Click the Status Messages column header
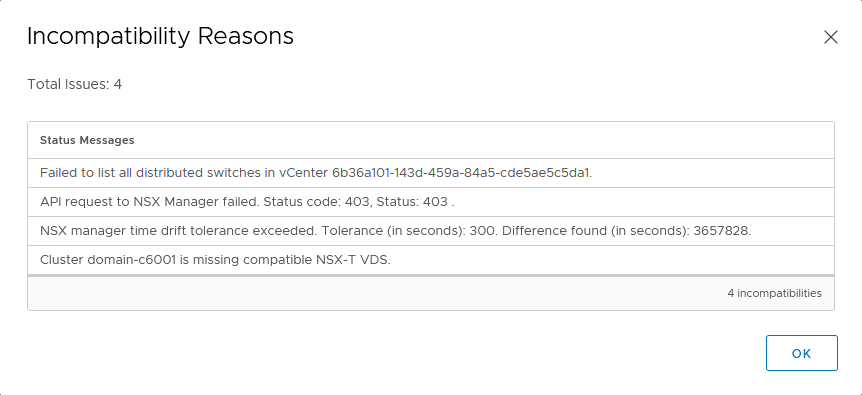Screen dimensions: 862x395 [87, 140]
